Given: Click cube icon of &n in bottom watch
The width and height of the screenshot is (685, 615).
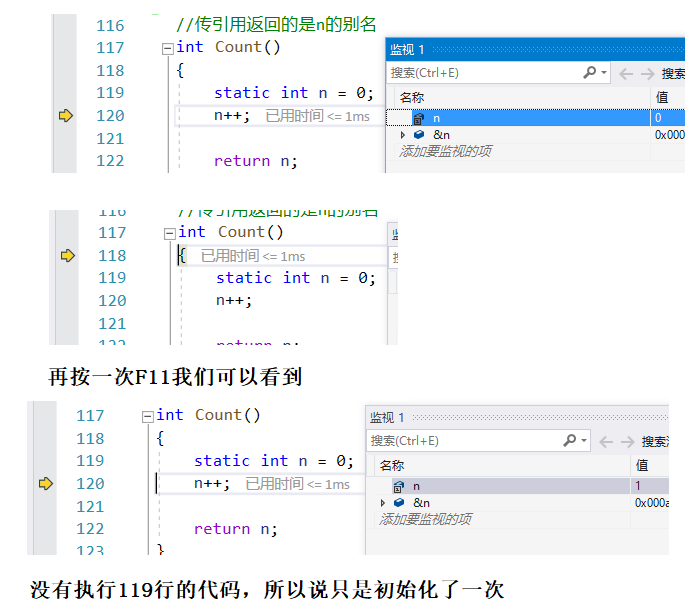Looking at the screenshot, I should click(x=399, y=502).
